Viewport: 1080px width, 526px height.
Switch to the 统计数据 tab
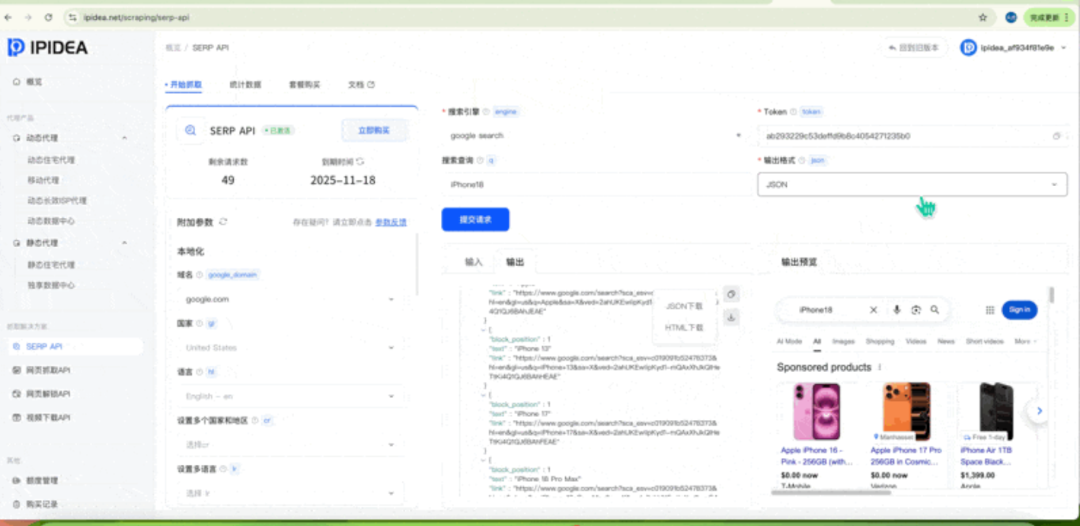(x=245, y=85)
